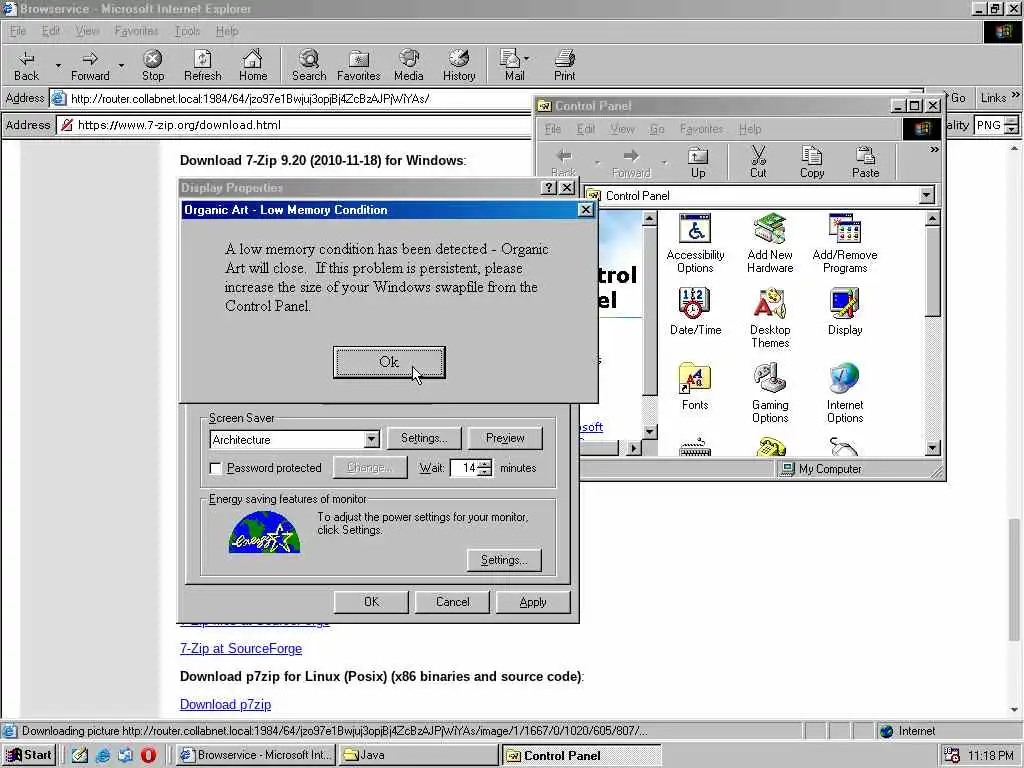Show browsing History from the toolbar
The image size is (1024, 768).
coord(459,66)
